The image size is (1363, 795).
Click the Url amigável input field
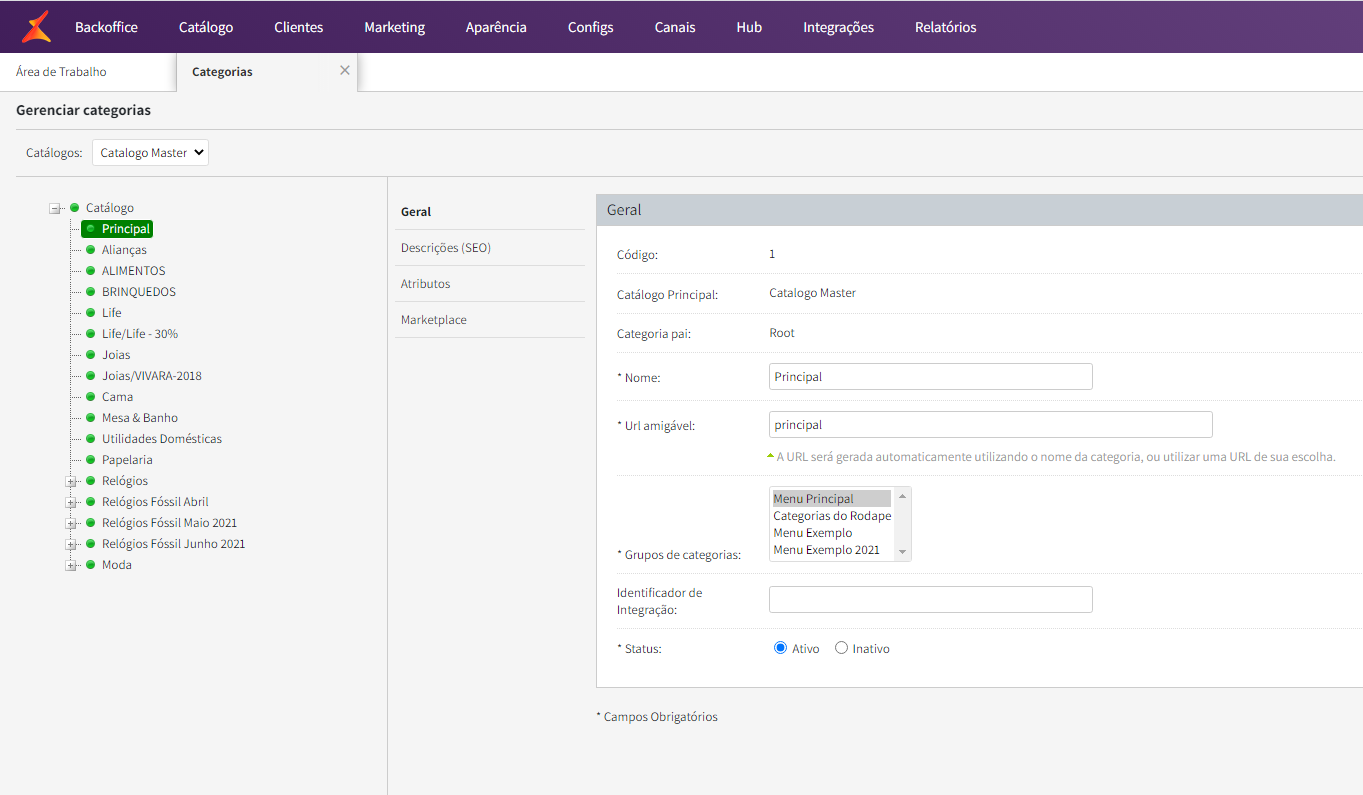991,424
